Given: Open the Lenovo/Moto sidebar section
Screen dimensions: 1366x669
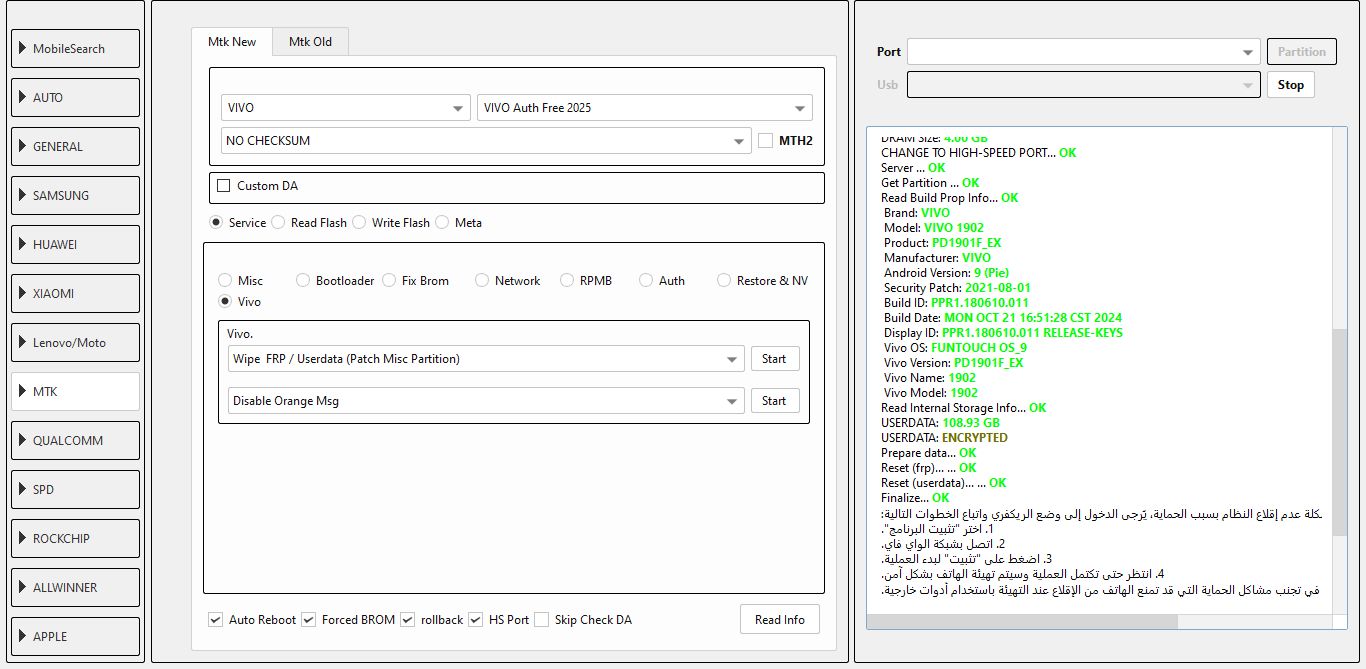Looking at the screenshot, I should pyautogui.click(x=76, y=343).
